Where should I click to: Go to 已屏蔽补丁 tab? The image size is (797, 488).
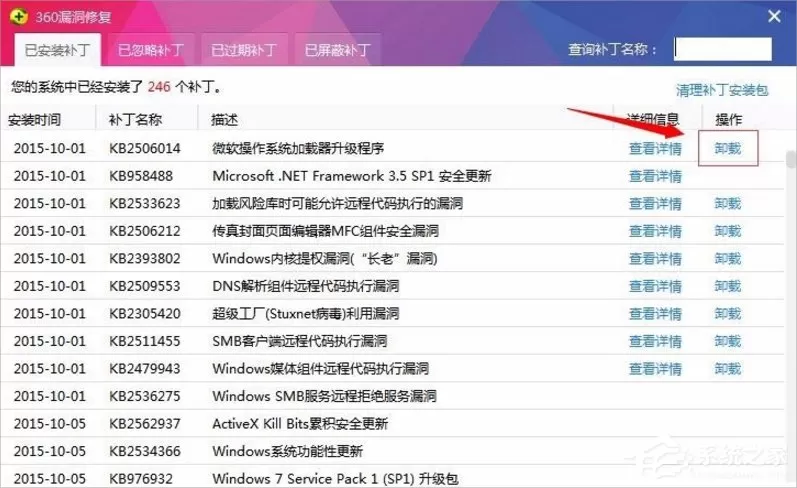(x=338, y=50)
